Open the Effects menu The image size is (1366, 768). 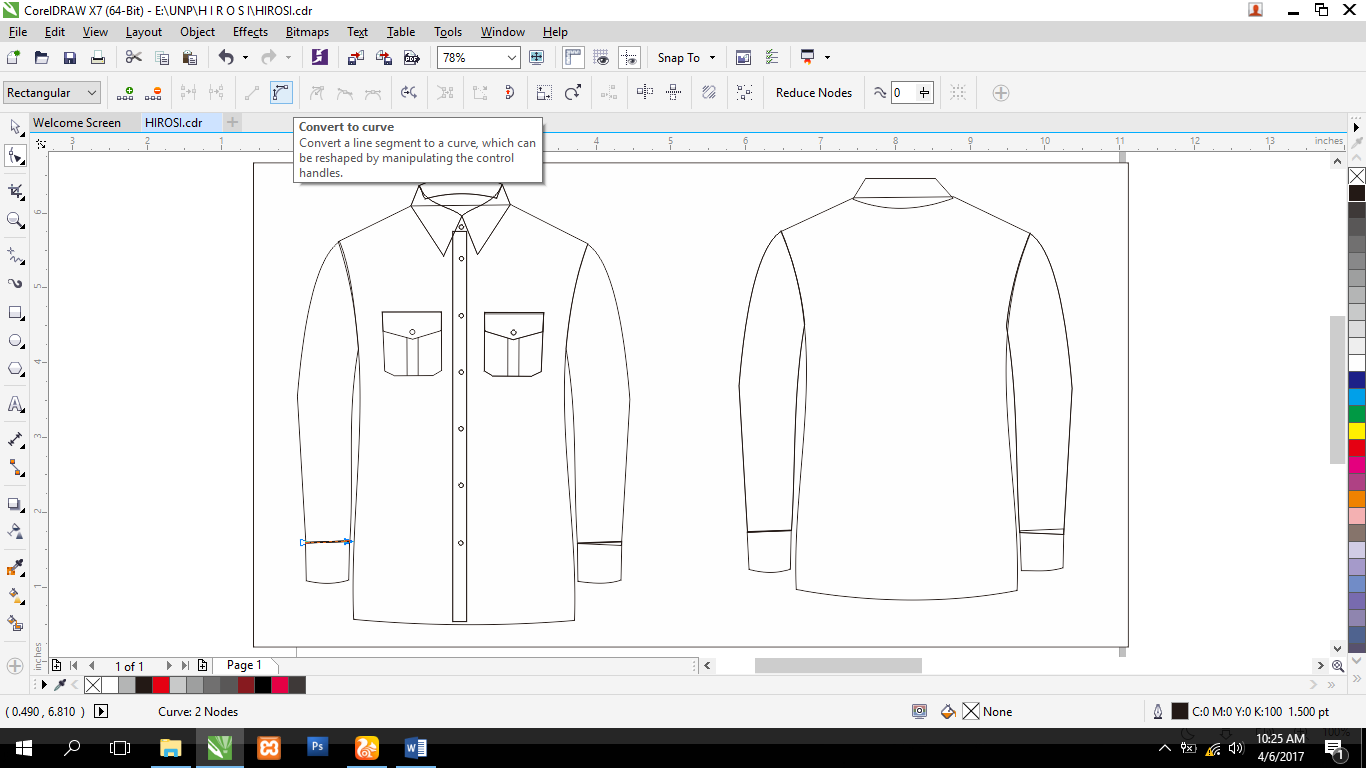click(x=250, y=32)
